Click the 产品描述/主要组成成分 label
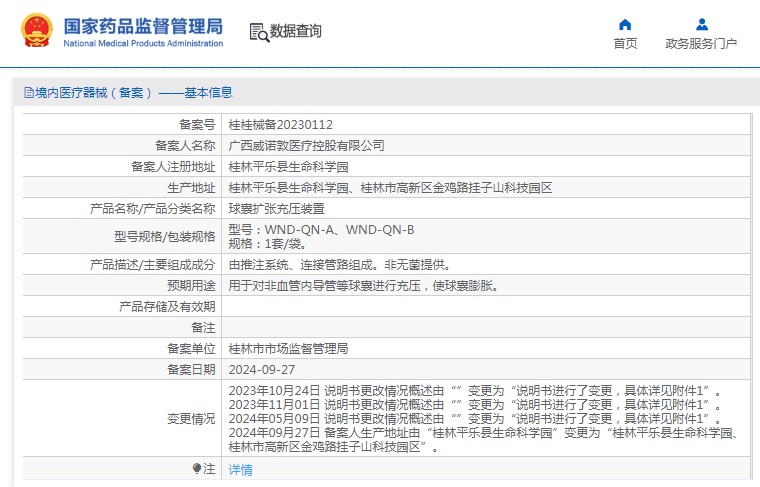The image size is (760, 487). coord(153,265)
